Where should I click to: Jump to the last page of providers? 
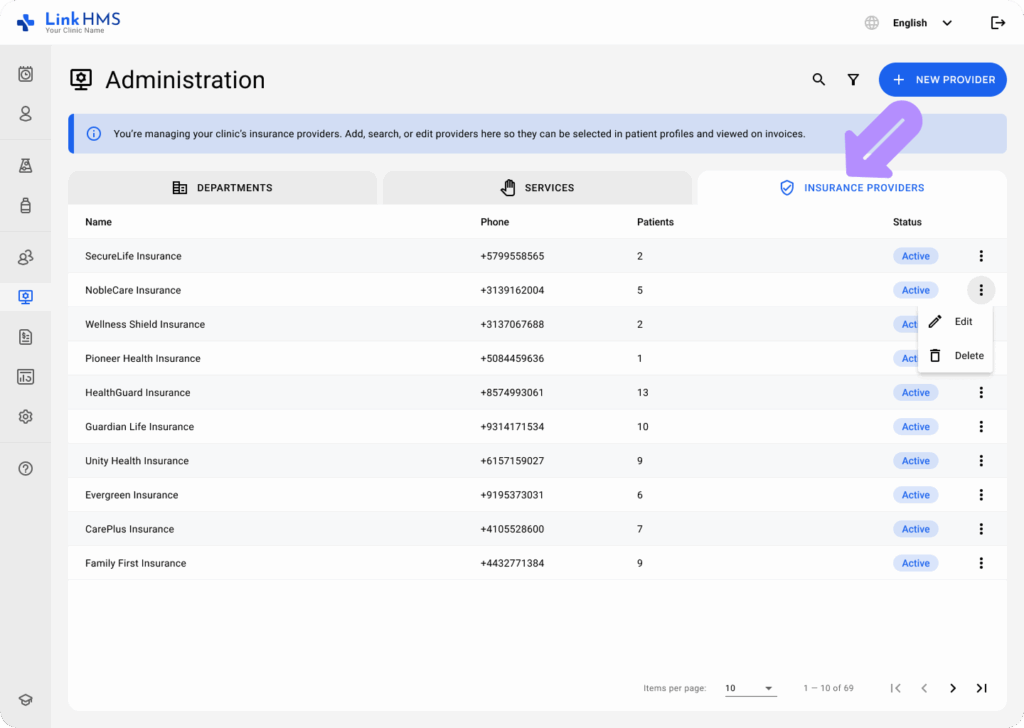(982, 688)
